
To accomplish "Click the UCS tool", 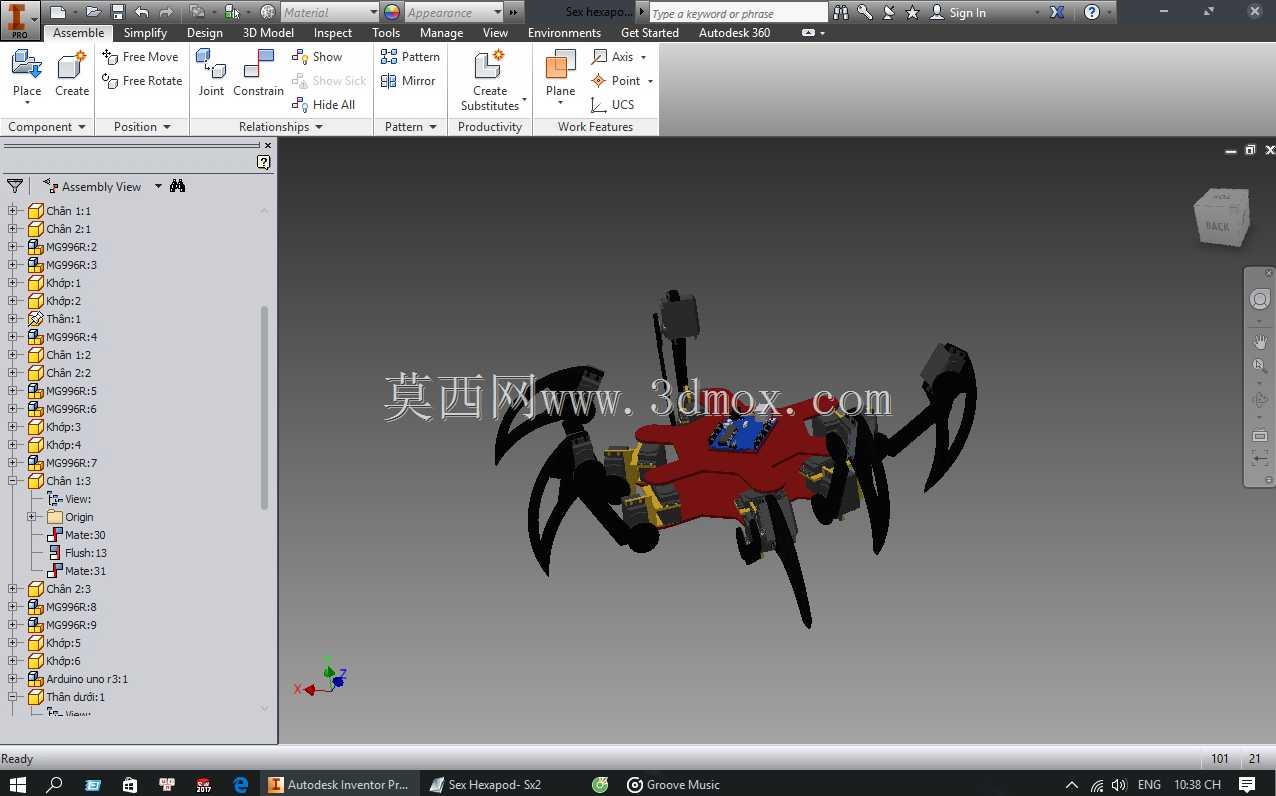I will pos(613,105).
